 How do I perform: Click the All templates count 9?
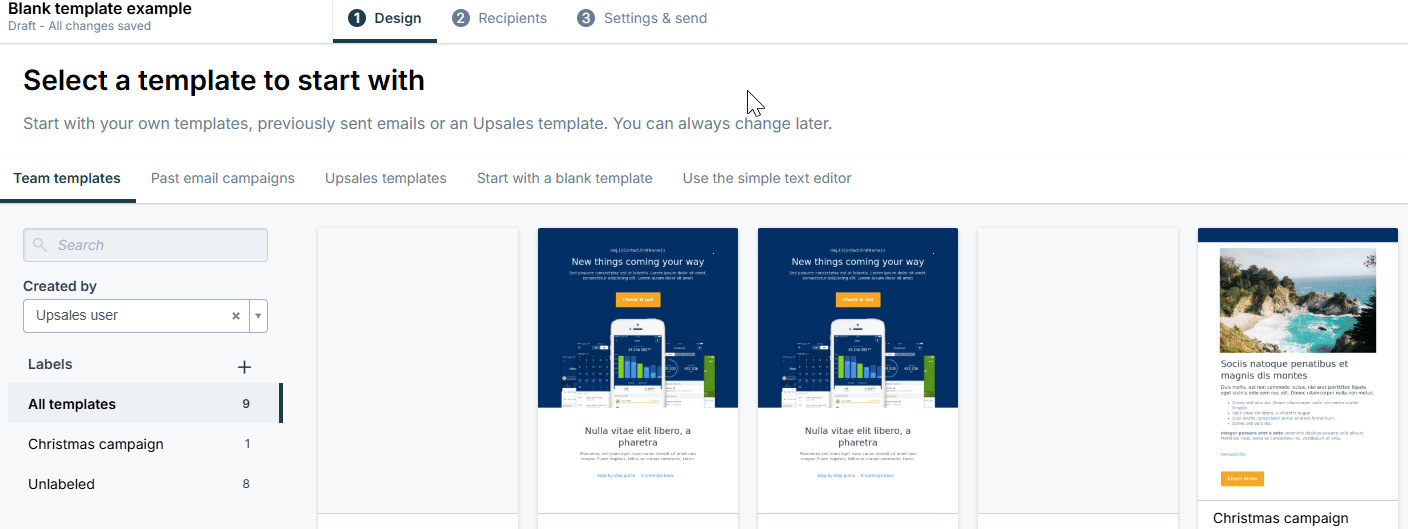pos(246,404)
